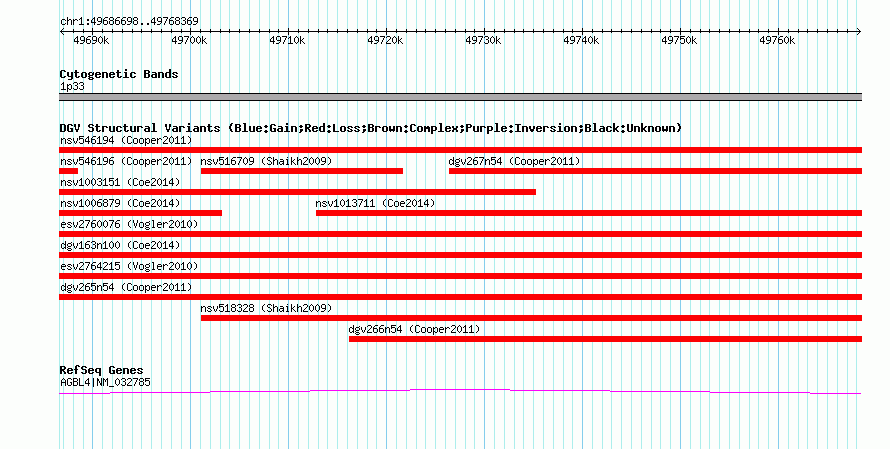The width and height of the screenshot is (890, 449).
Task: Click the 49730k ruler tick label
Action: (484, 40)
